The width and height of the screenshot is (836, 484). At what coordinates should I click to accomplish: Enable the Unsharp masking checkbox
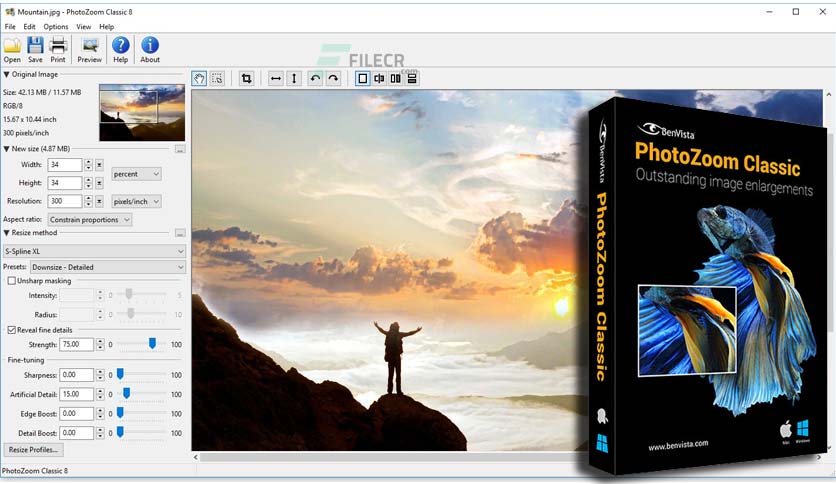[11, 281]
